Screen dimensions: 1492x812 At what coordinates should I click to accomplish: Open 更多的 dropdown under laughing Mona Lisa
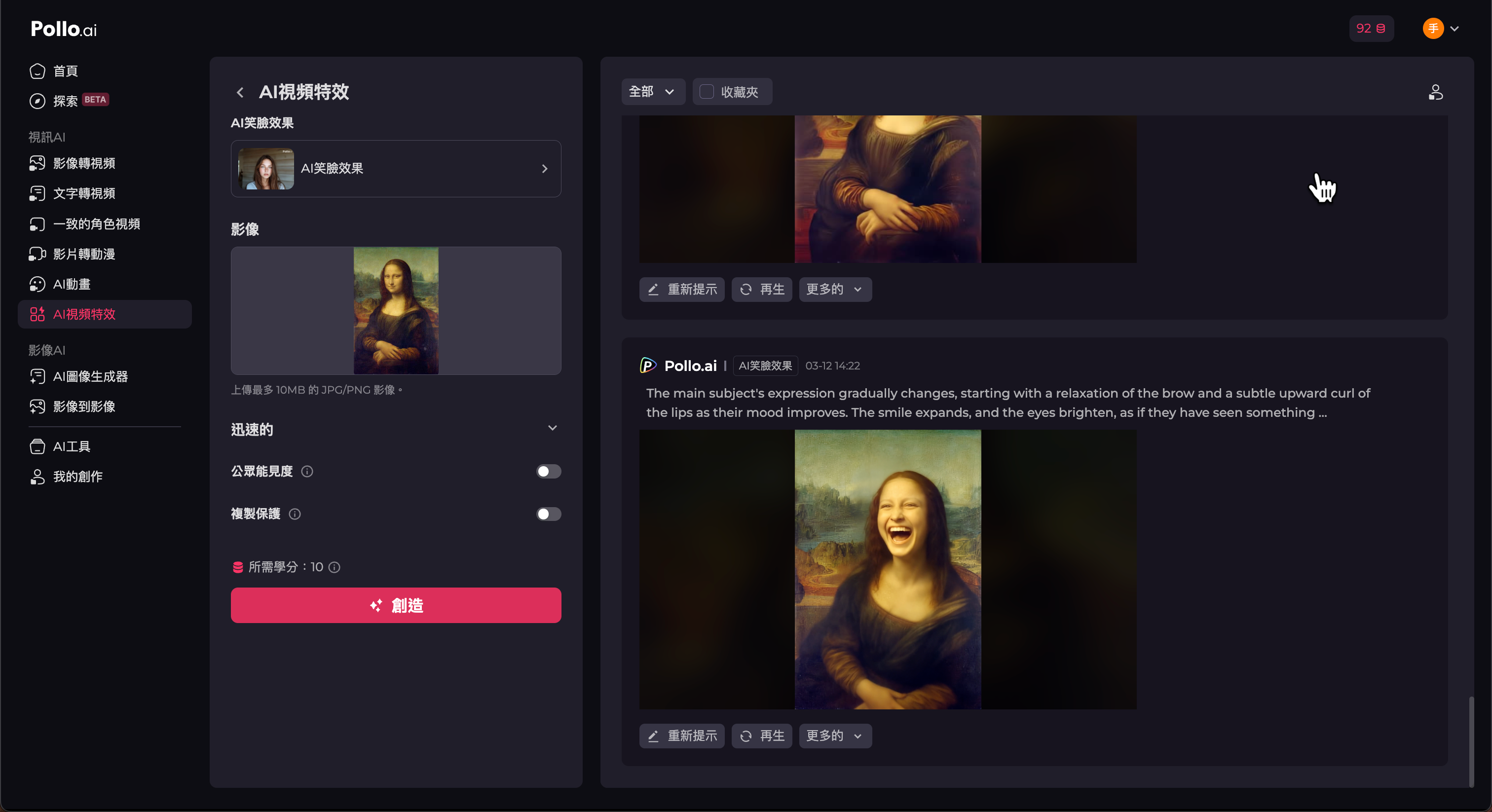coord(835,736)
